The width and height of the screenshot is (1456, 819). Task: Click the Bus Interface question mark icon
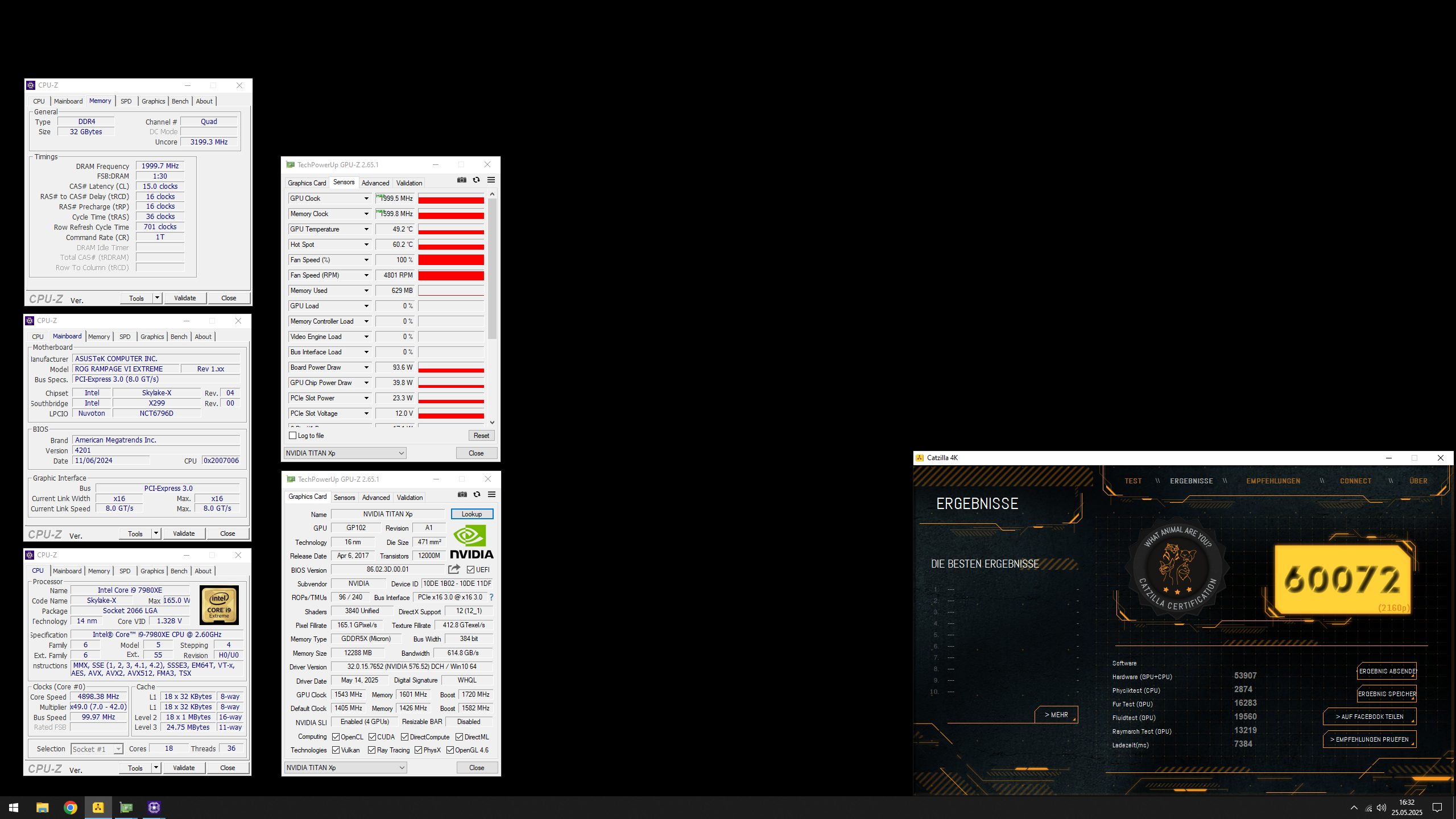tap(491, 597)
